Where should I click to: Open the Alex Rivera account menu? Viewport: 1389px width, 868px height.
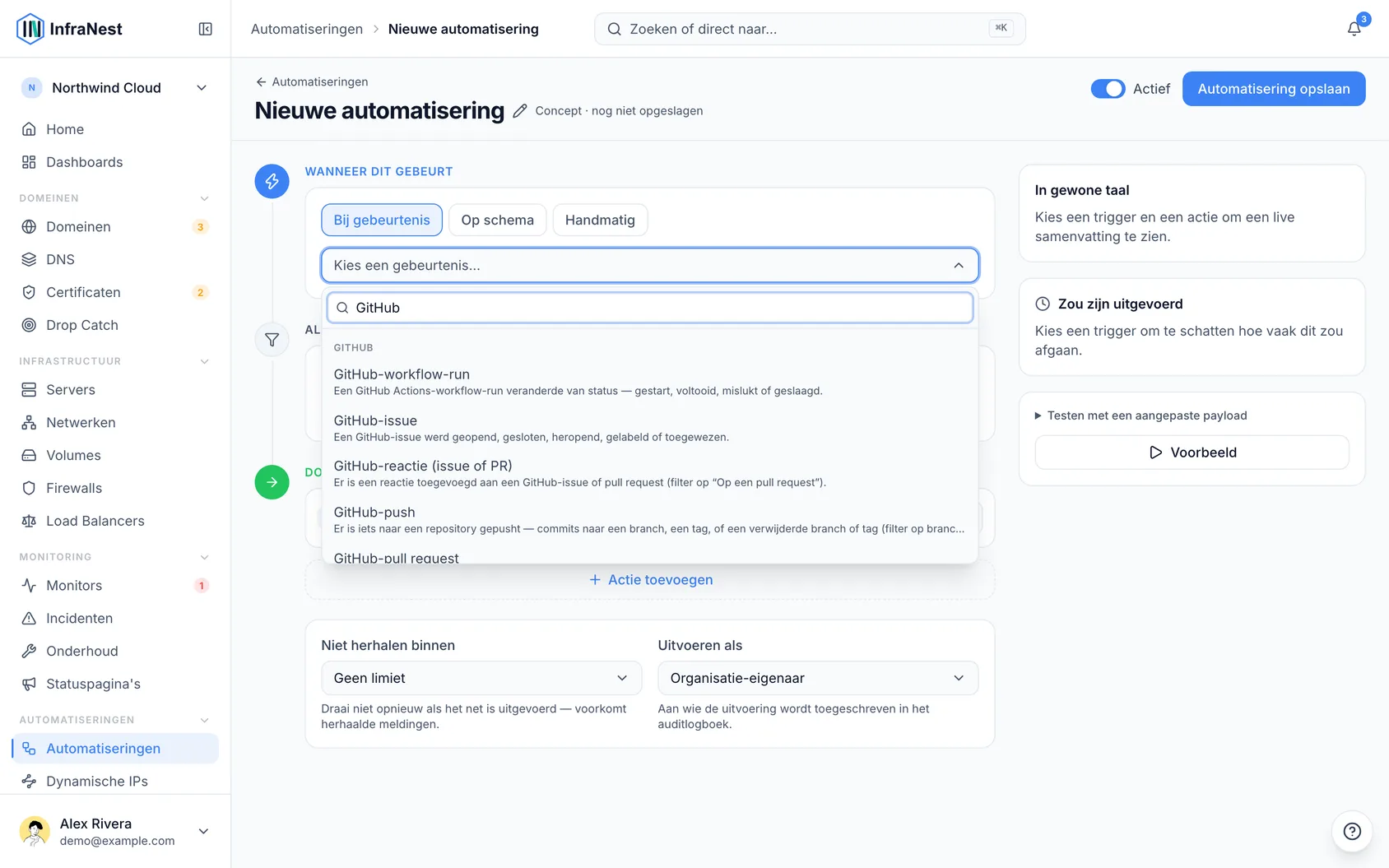115,831
